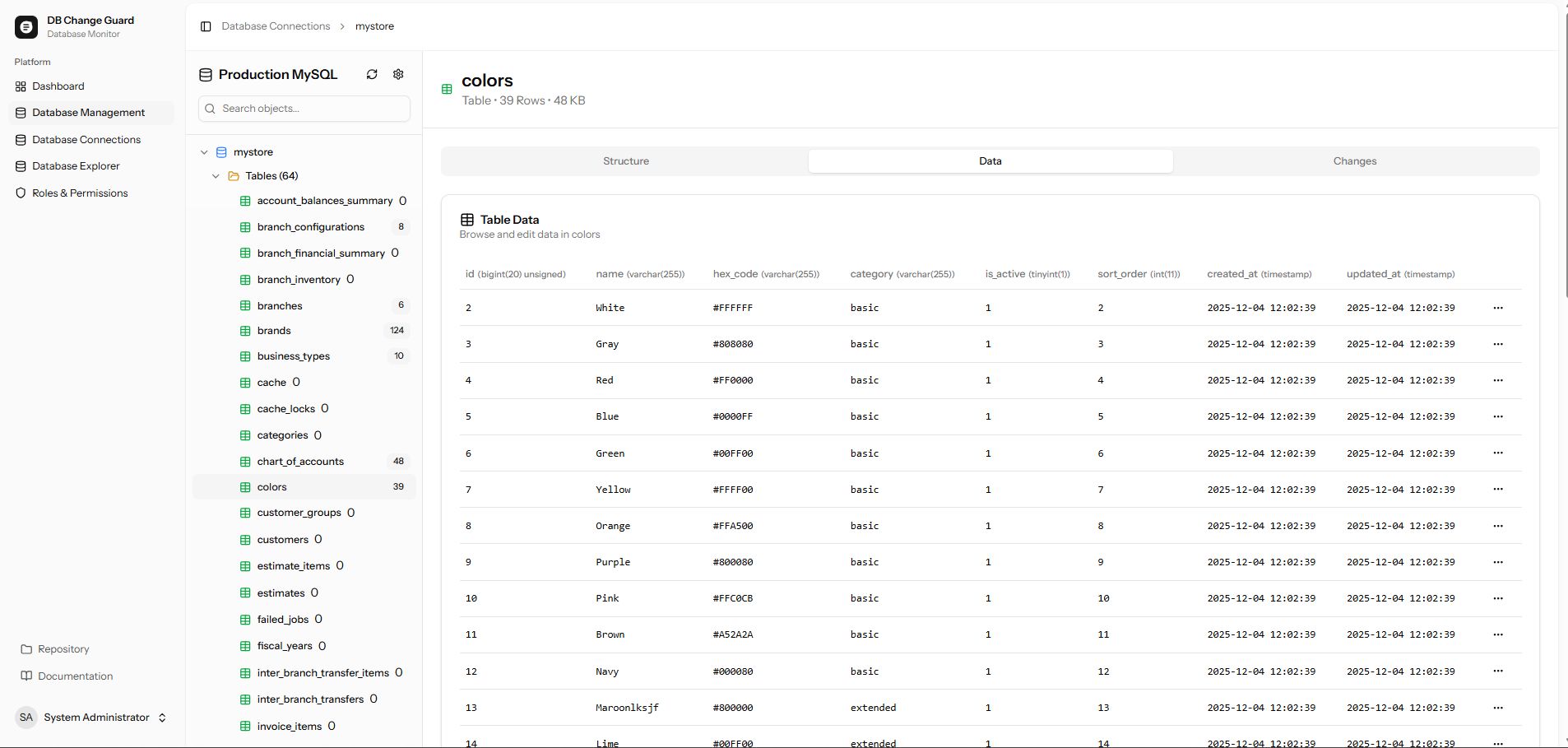Open connection settings gear icon
The image size is (1568, 748).
pos(398,74)
